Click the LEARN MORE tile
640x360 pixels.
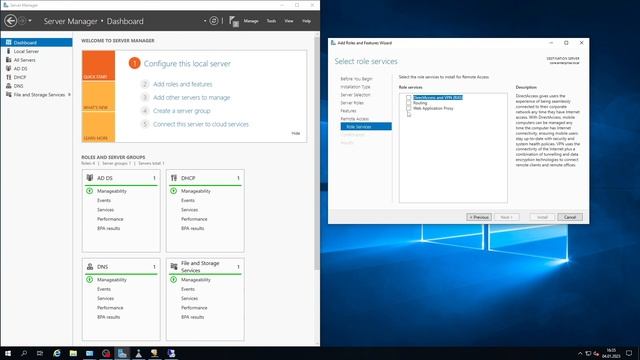[98, 127]
